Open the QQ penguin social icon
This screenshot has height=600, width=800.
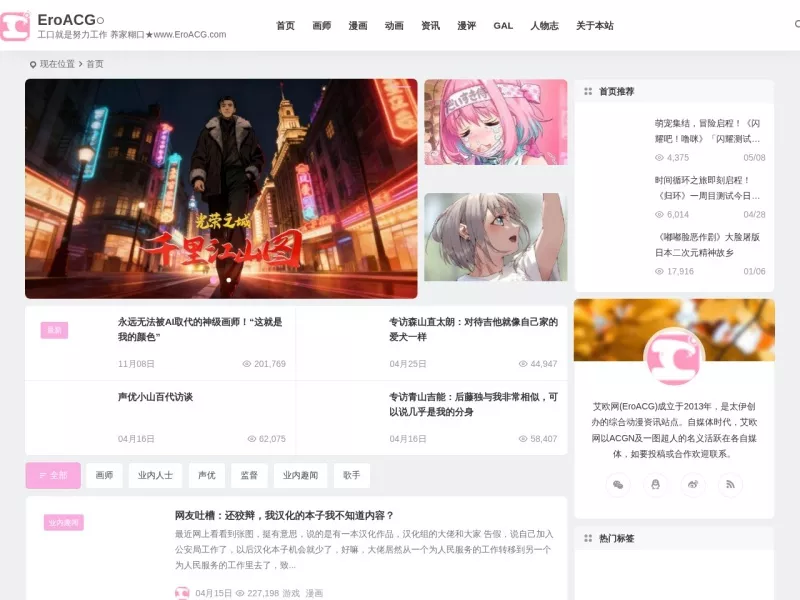click(655, 484)
